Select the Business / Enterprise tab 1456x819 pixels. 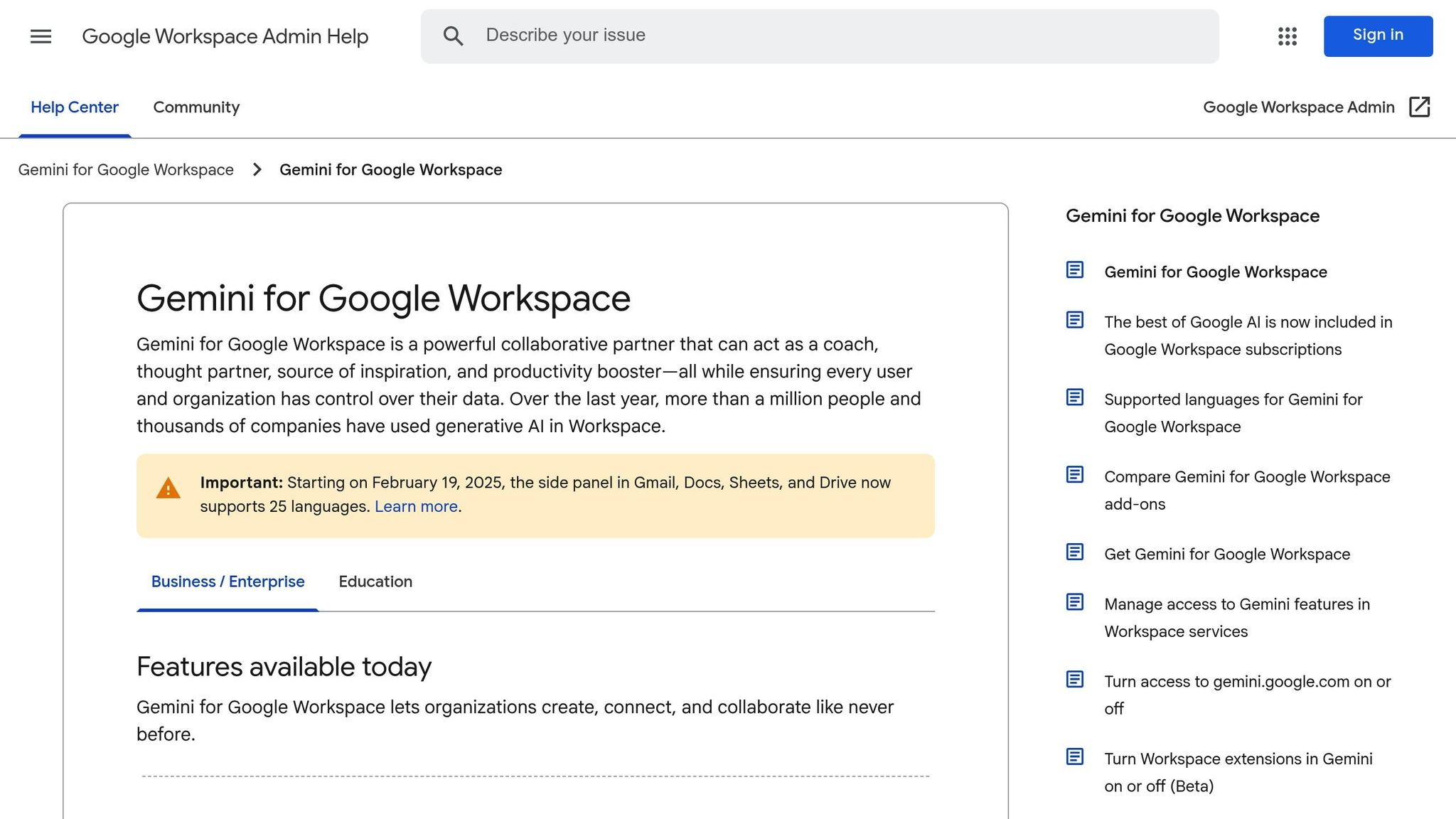pyautogui.click(x=227, y=582)
